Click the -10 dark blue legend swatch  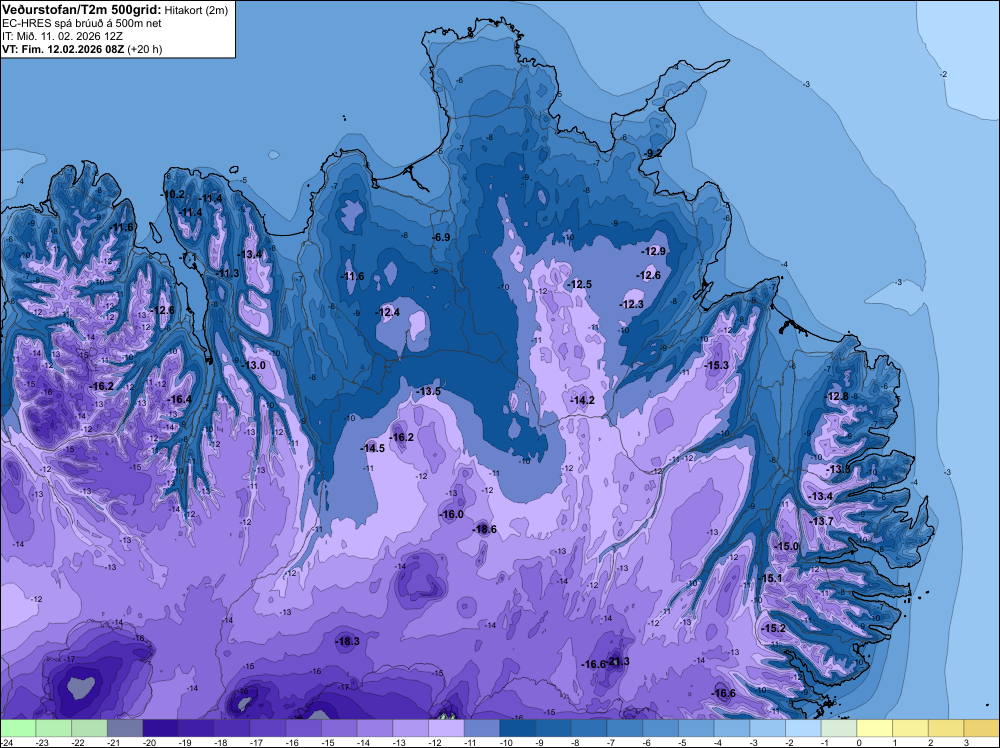pyautogui.click(x=518, y=728)
